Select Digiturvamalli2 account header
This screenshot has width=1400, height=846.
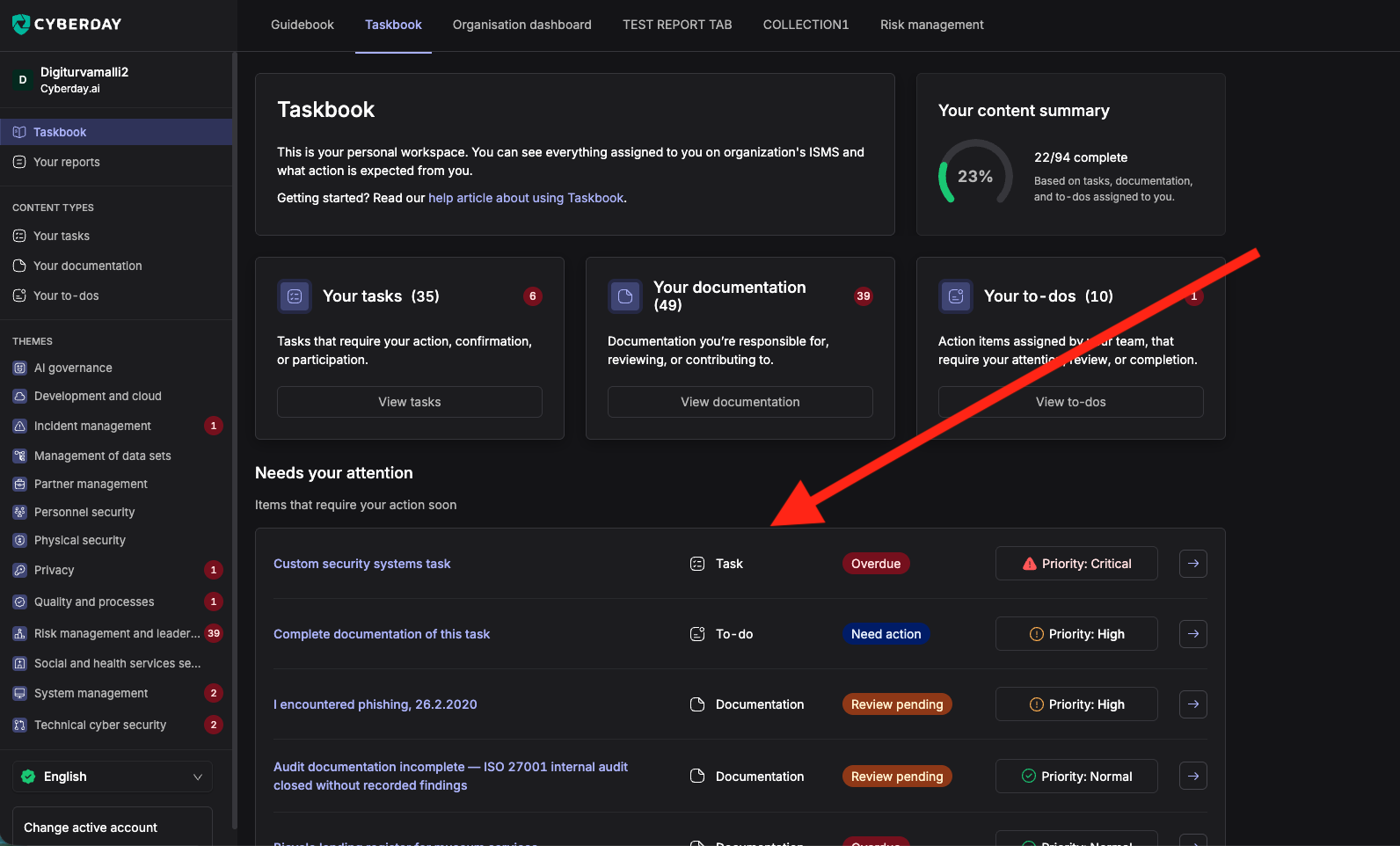click(116, 80)
